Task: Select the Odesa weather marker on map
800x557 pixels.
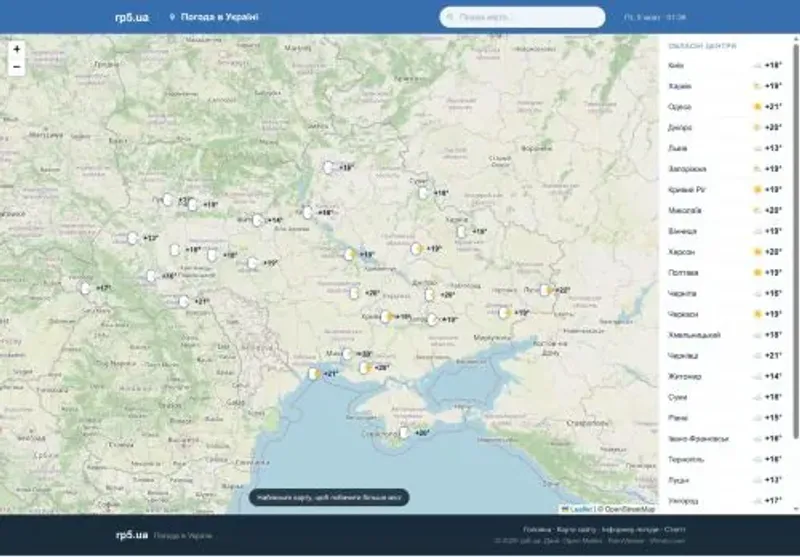Action: pos(323,374)
